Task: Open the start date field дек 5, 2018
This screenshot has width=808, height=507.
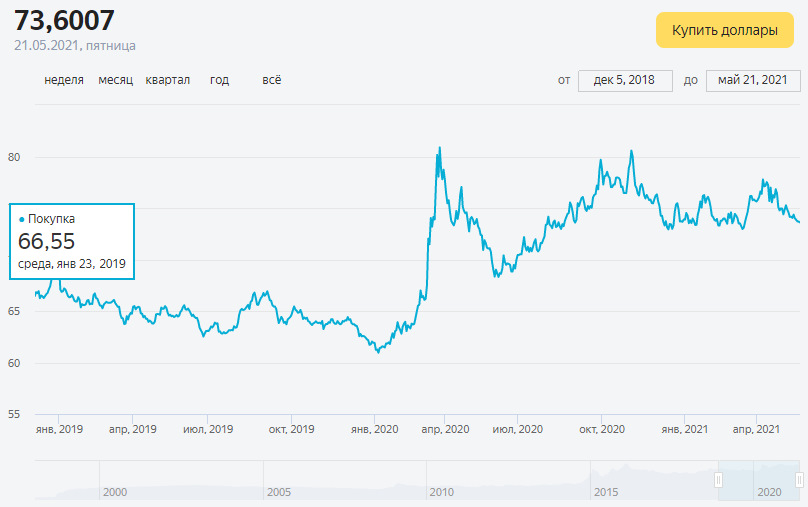Action: pos(625,80)
